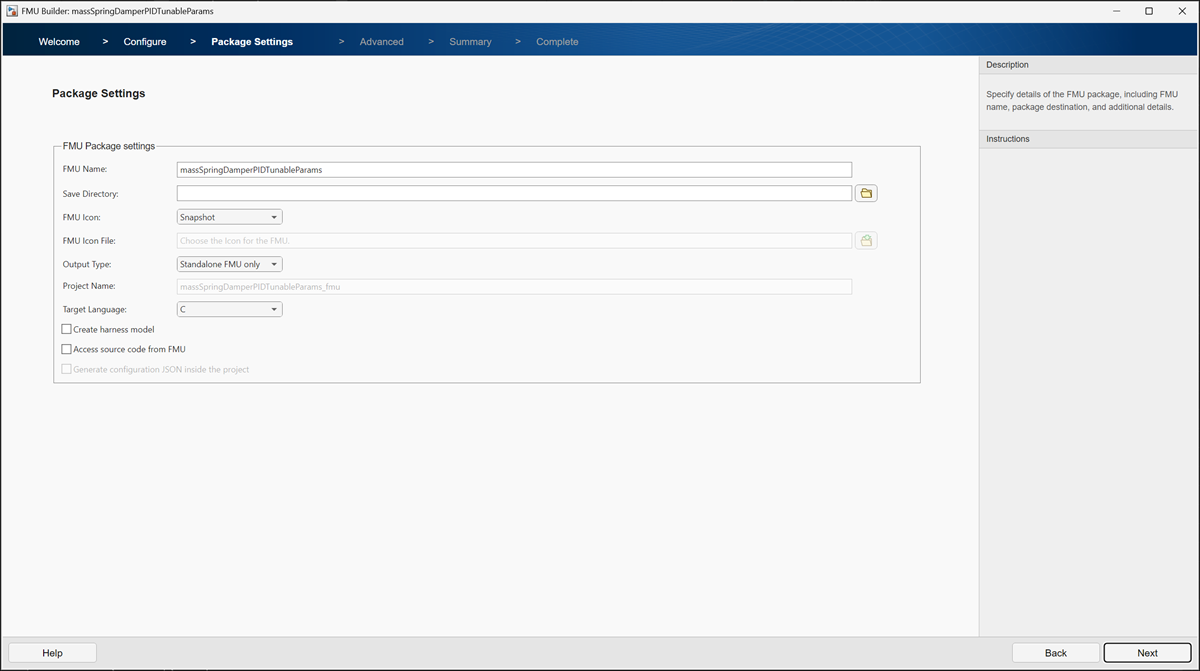Switch to the Configure step
Screen dimensions: 1200x671
point(144,41)
